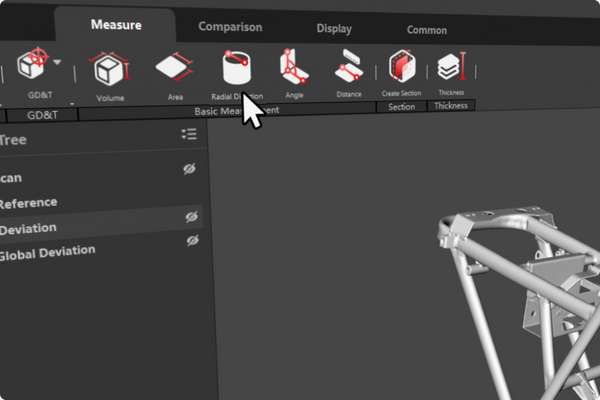Viewport: 600px width, 400px height.
Task: Show the Global Deviation item via eye icon
Action: point(193,240)
